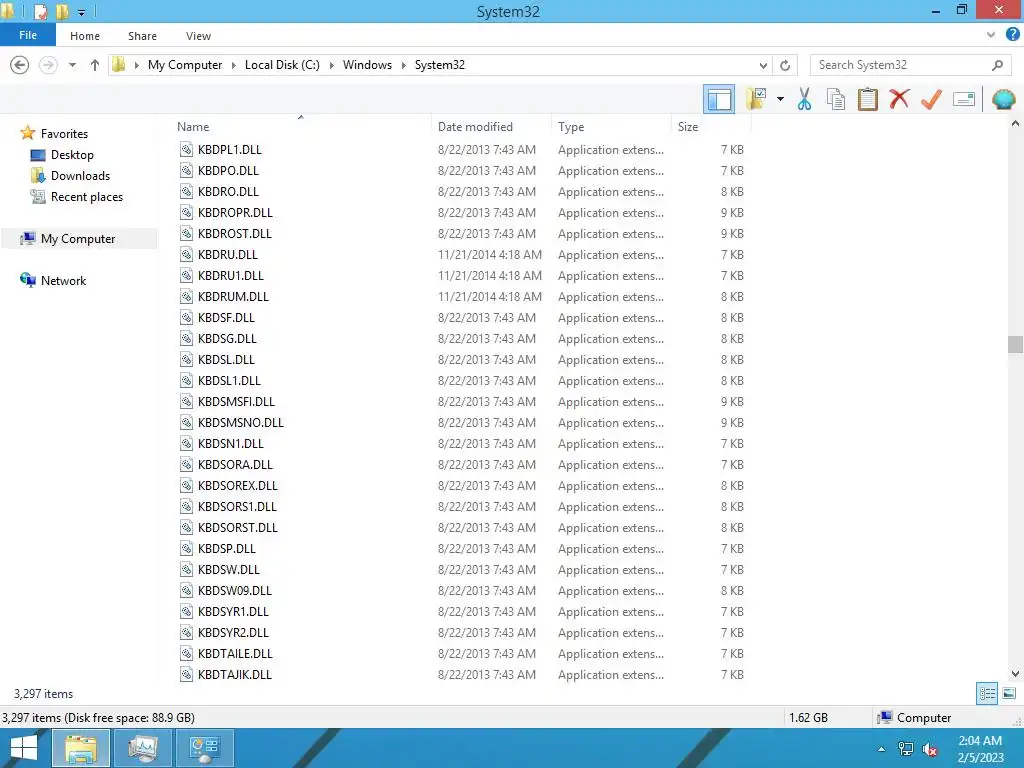Switch to the View ribbon tab
The image size is (1024, 768).
(198, 36)
